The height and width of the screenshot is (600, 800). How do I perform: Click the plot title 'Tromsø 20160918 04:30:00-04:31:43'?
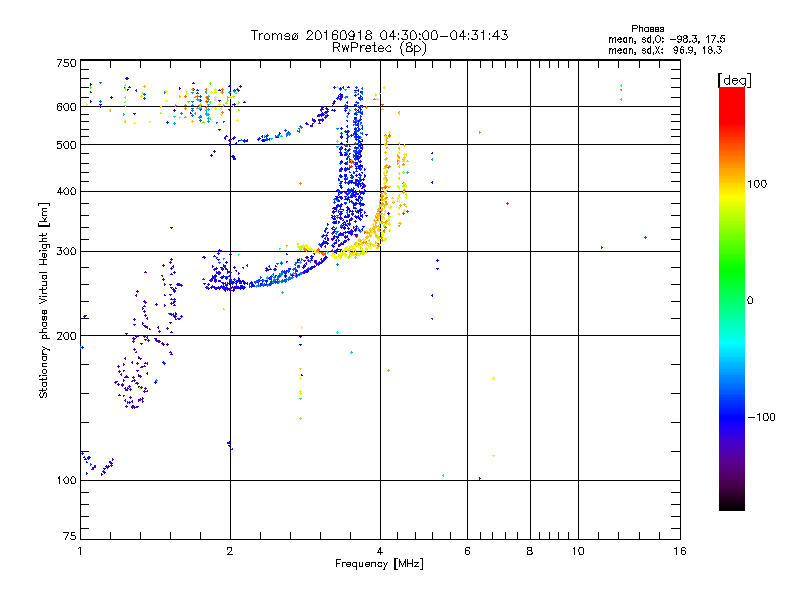coord(379,35)
